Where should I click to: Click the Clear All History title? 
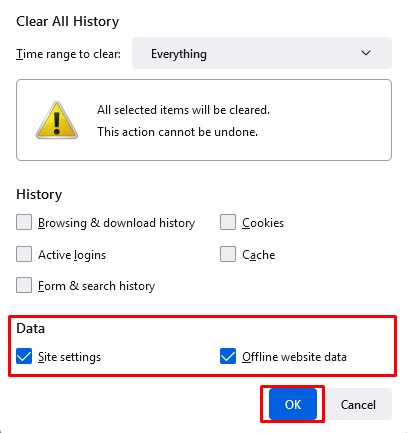pos(68,22)
